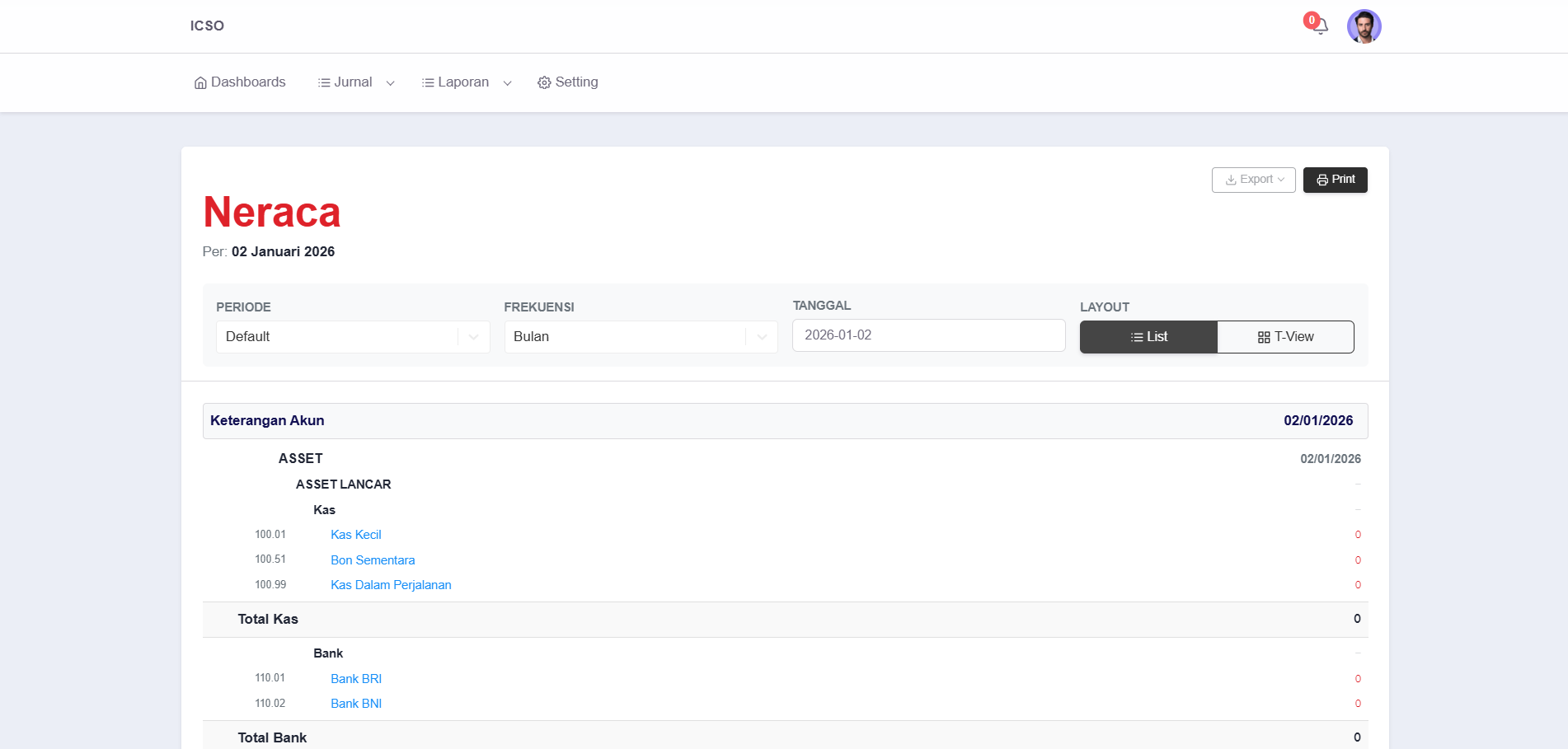Switch layout to T-View
Image resolution: width=1568 pixels, height=749 pixels.
pyautogui.click(x=1285, y=337)
